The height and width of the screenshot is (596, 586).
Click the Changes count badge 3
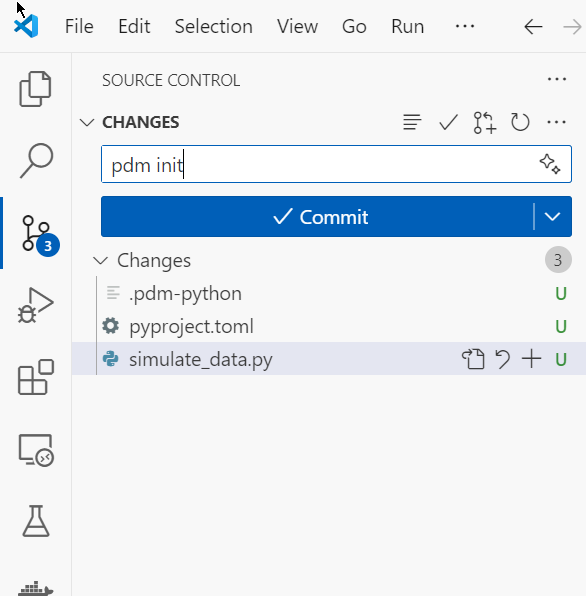pos(558,260)
